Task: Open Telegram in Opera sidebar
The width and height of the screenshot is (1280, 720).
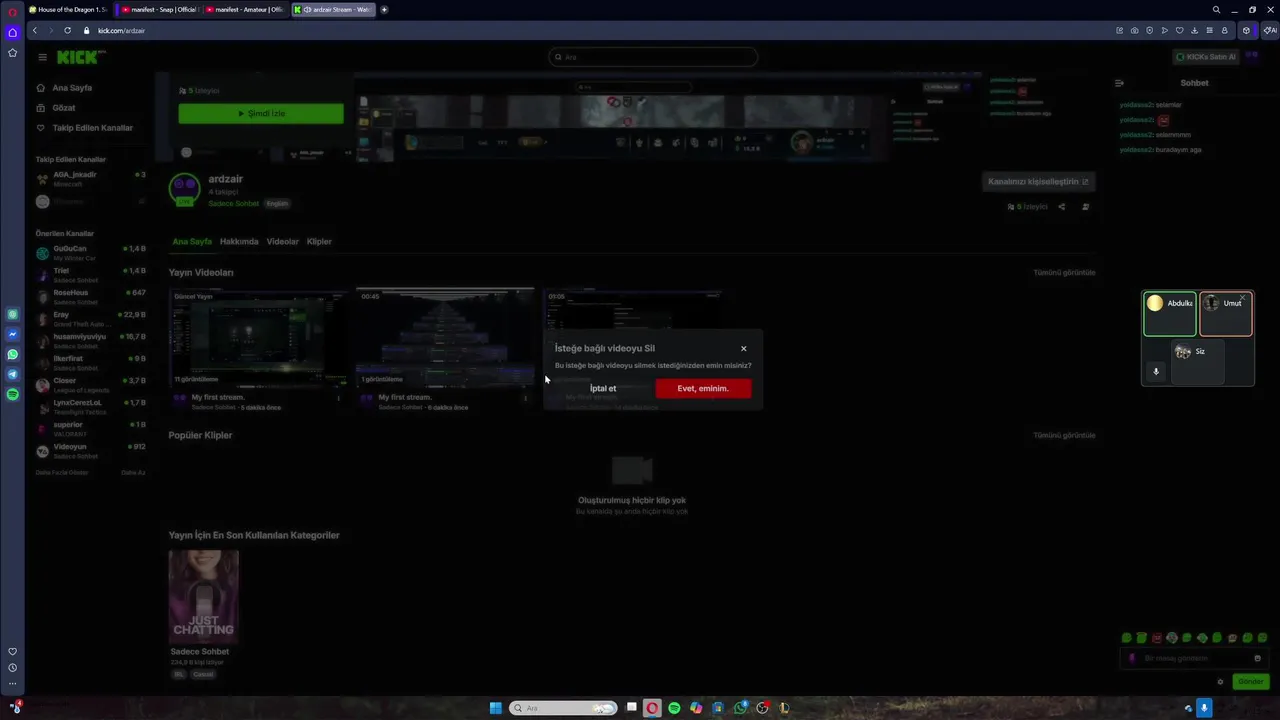Action: (x=13, y=374)
